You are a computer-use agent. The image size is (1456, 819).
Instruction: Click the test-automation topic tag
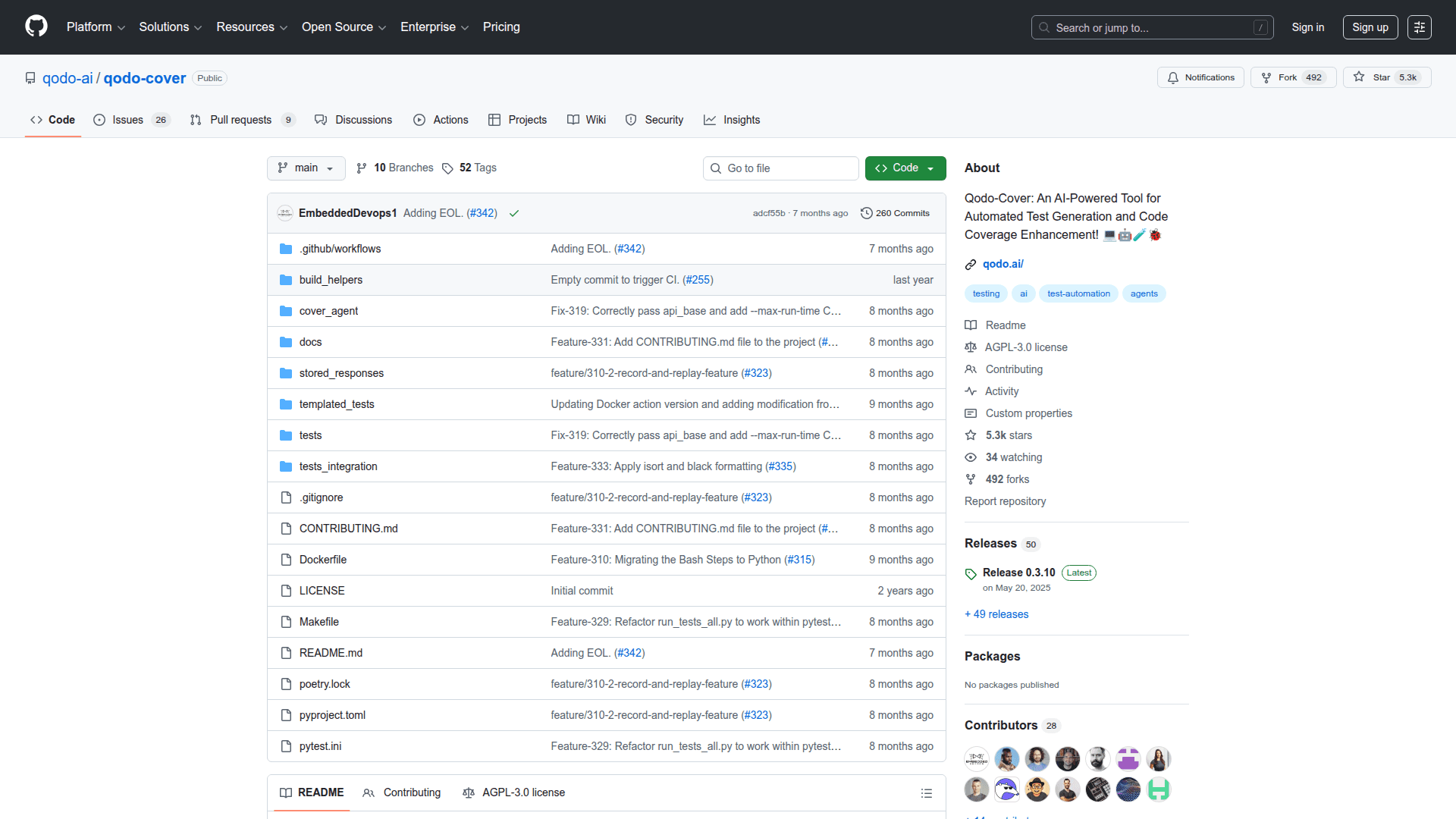coord(1078,293)
